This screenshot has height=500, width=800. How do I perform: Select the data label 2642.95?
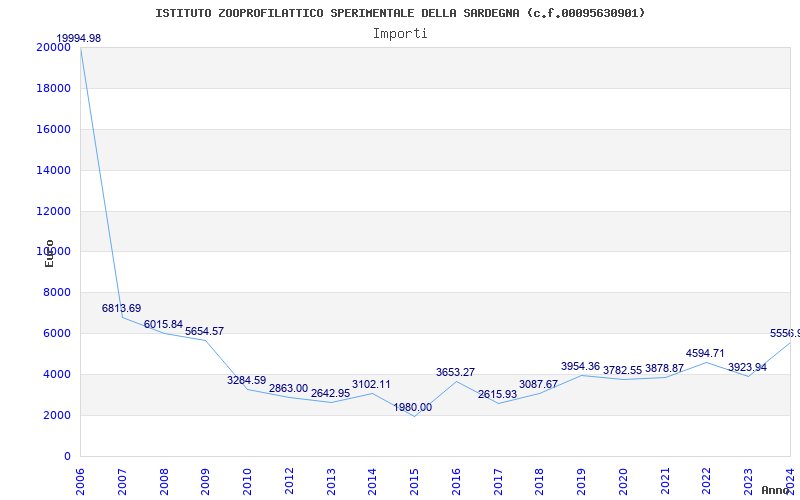click(331, 393)
